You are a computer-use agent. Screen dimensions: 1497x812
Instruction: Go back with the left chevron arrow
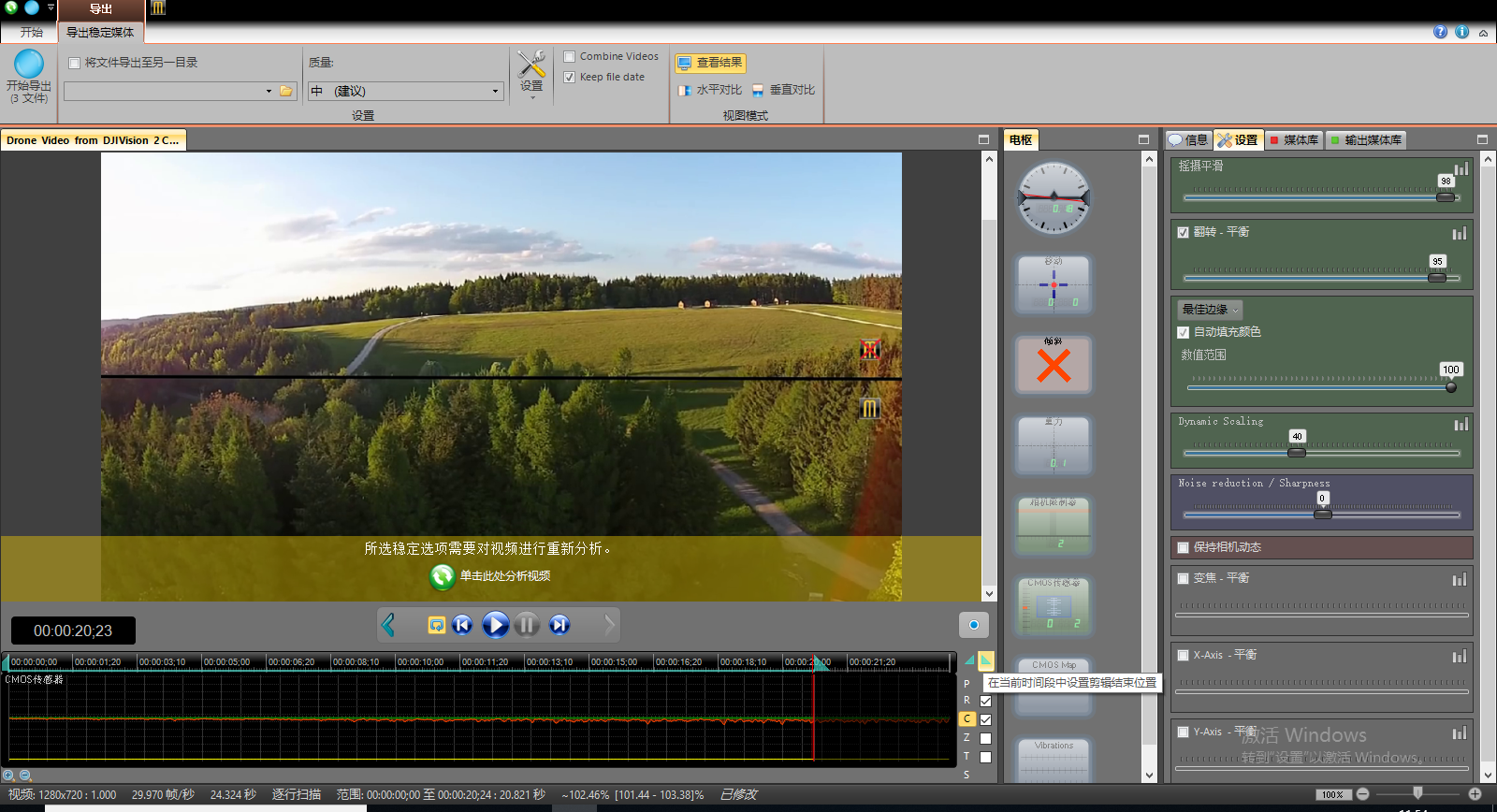[389, 624]
